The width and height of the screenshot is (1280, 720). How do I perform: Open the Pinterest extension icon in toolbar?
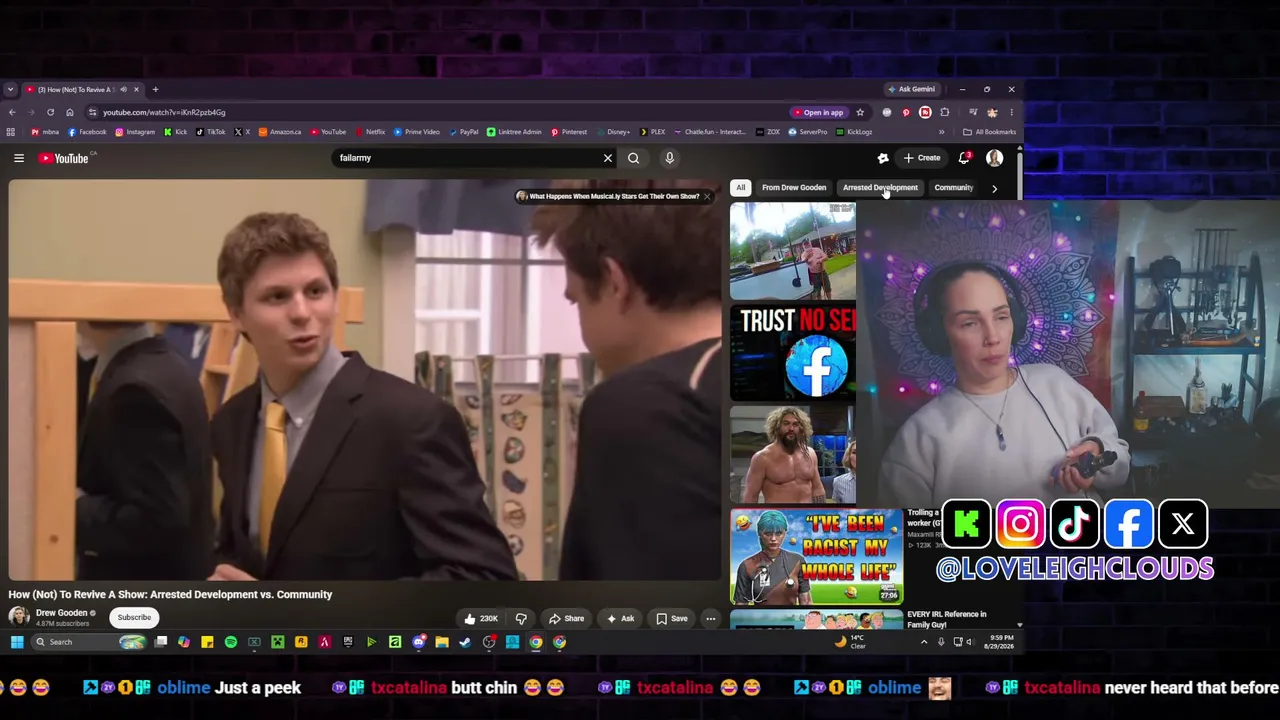coord(906,112)
